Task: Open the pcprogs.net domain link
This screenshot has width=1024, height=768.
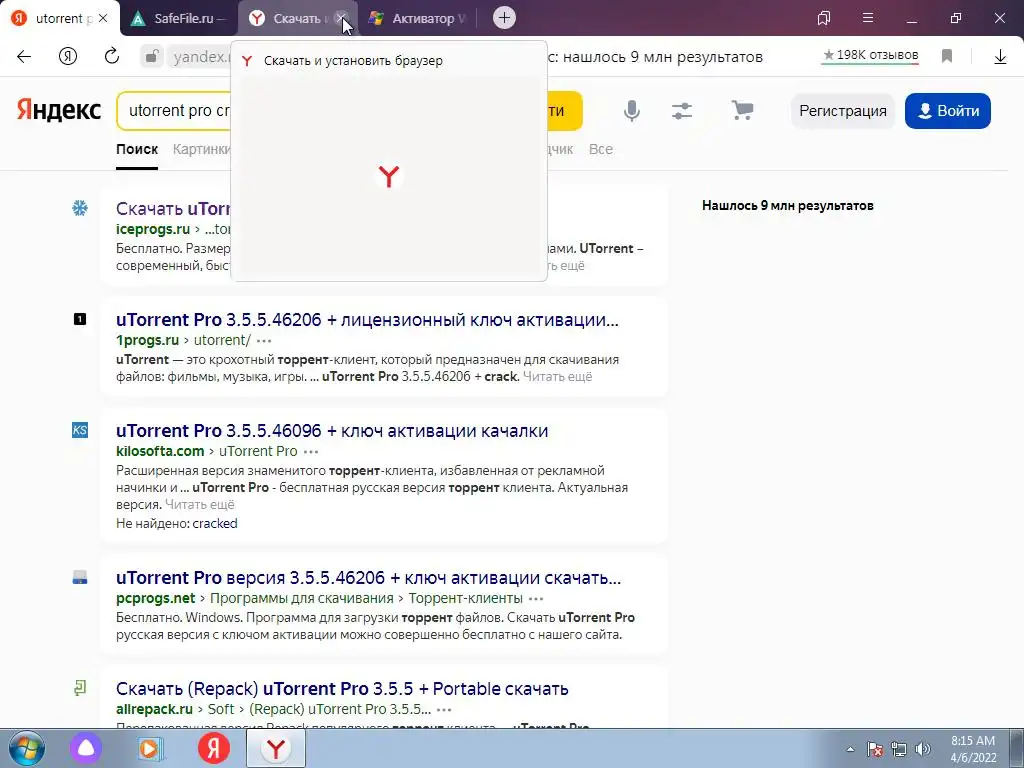Action: tap(155, 598)
